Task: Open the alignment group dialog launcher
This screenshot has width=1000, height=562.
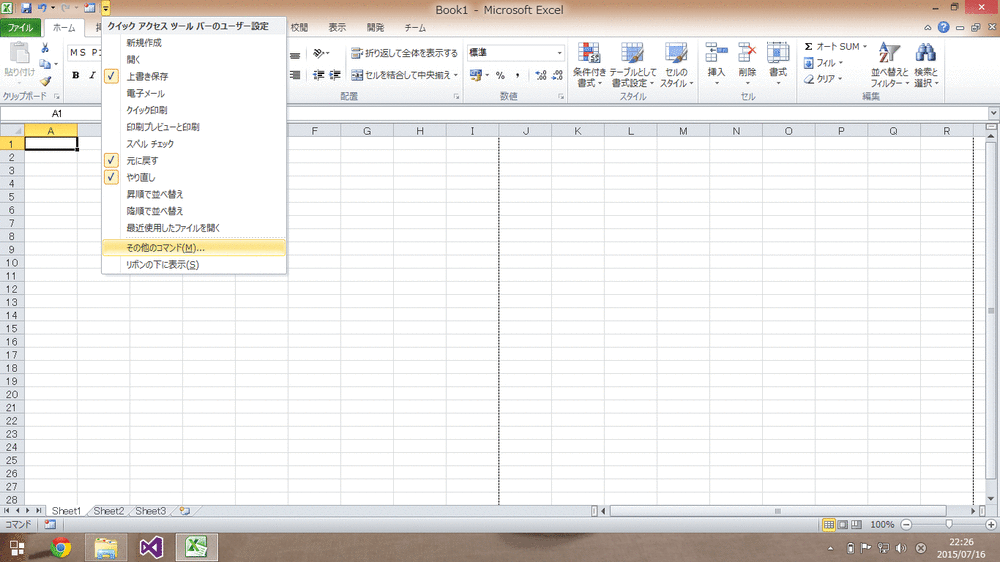Action: click(456, 96)
